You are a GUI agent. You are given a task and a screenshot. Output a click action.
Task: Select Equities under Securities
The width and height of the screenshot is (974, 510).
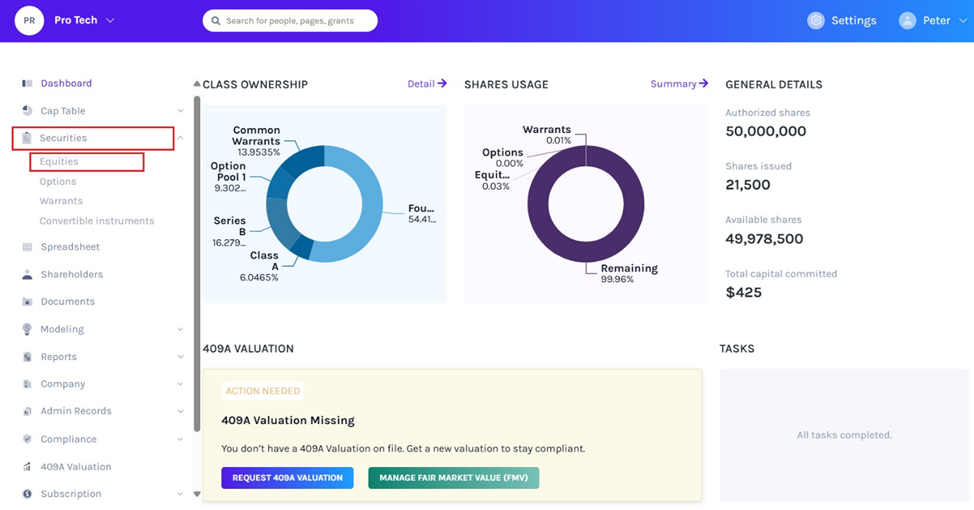point(59,161)
